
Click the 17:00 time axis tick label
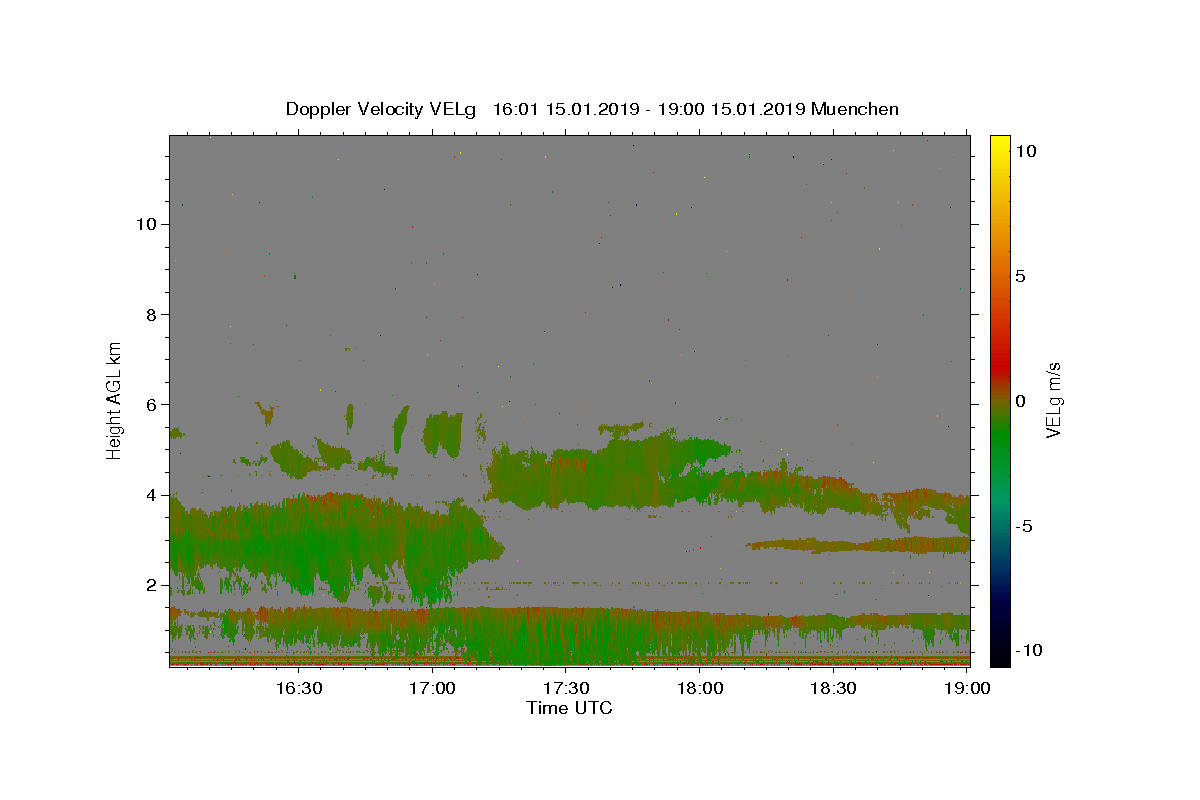[432, 688]
